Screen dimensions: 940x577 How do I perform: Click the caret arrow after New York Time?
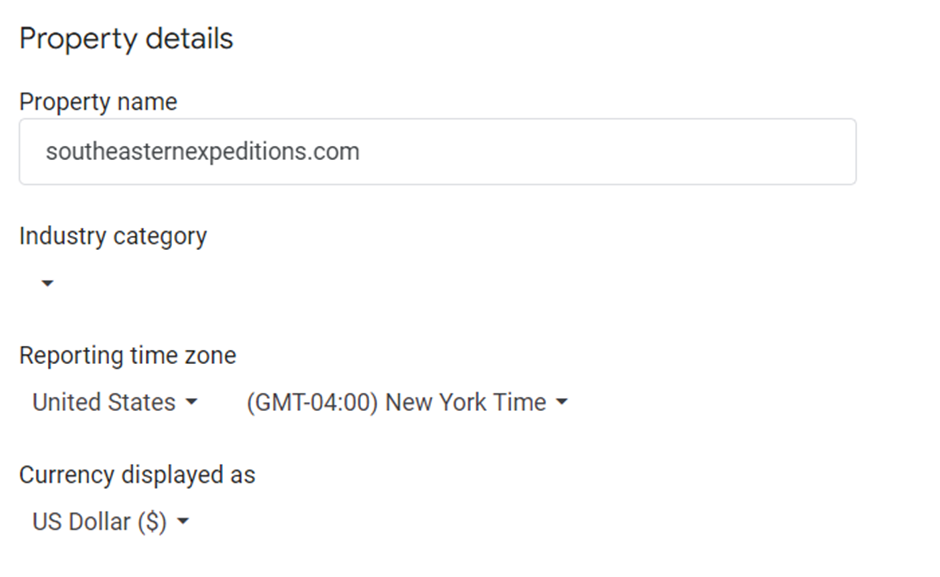click(x=561, y=403)
